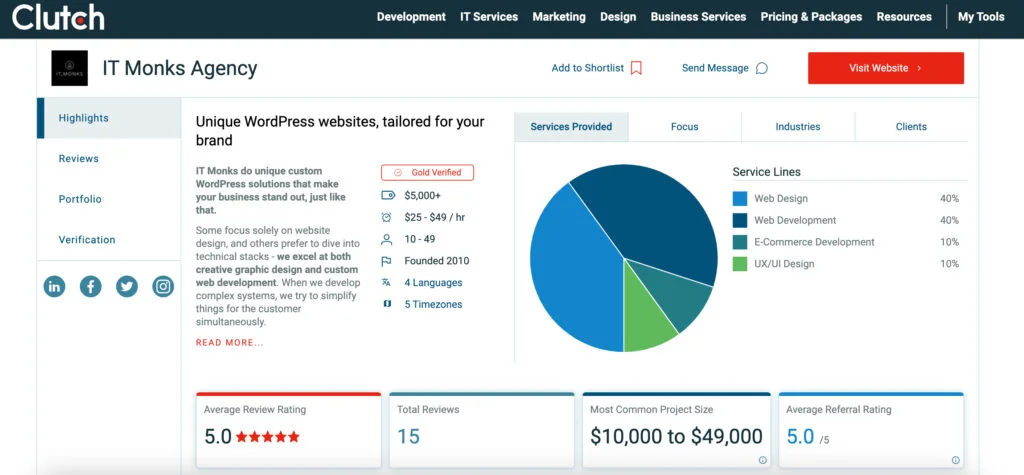Image resolution: width=1024 pixels, height=475 pixels.
Task: Open the Facebook social icon
Action: point(90,287)
